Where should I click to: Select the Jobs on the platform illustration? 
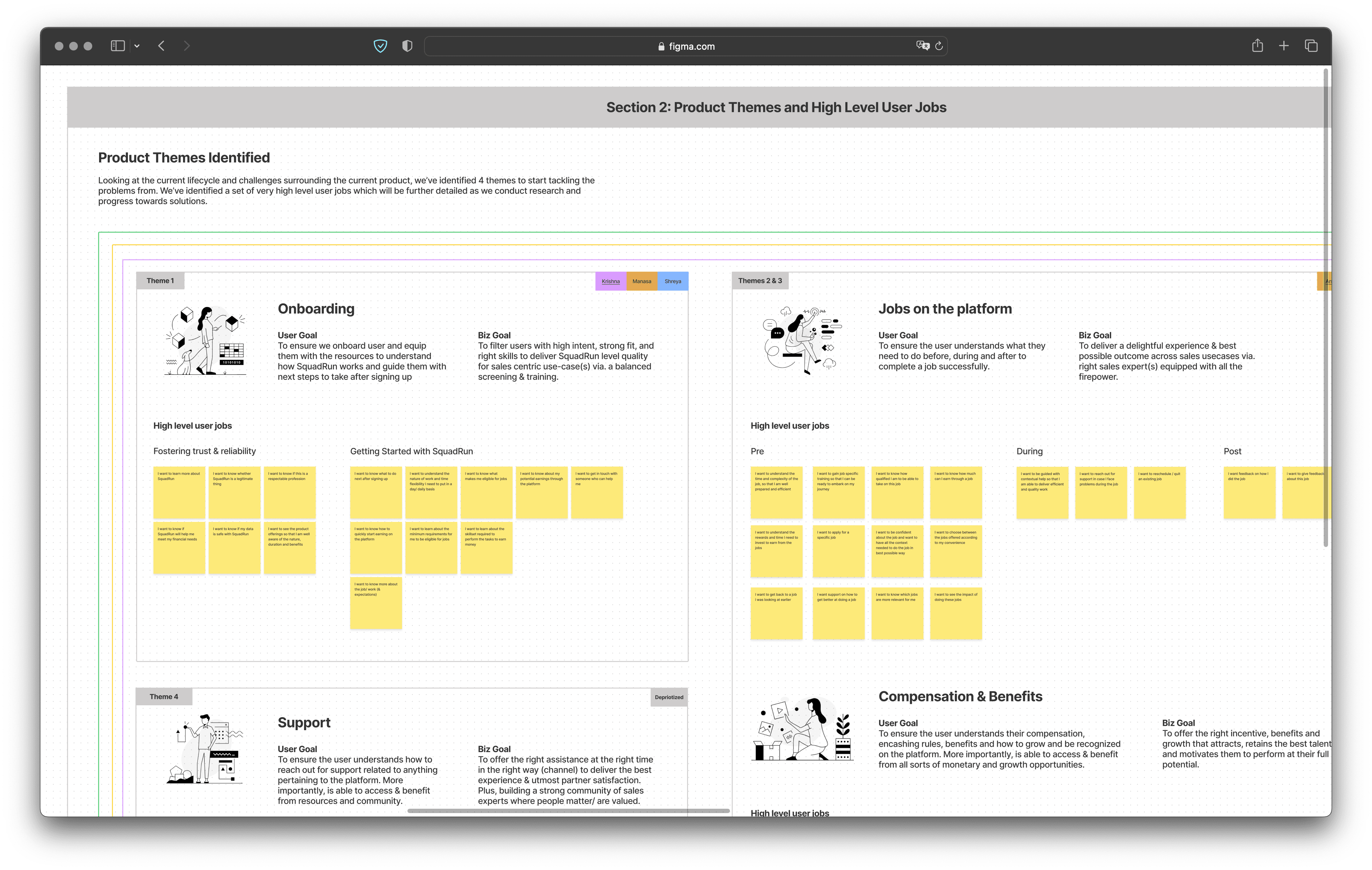click(x=802, y=340)
